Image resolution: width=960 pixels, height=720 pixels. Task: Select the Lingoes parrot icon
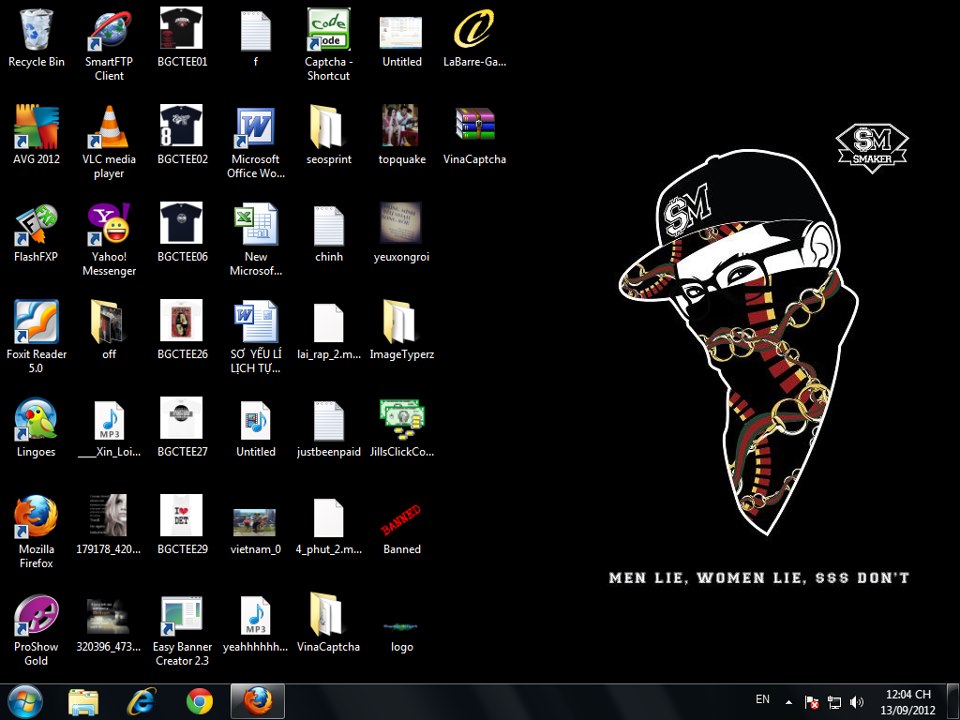(36, 419)
